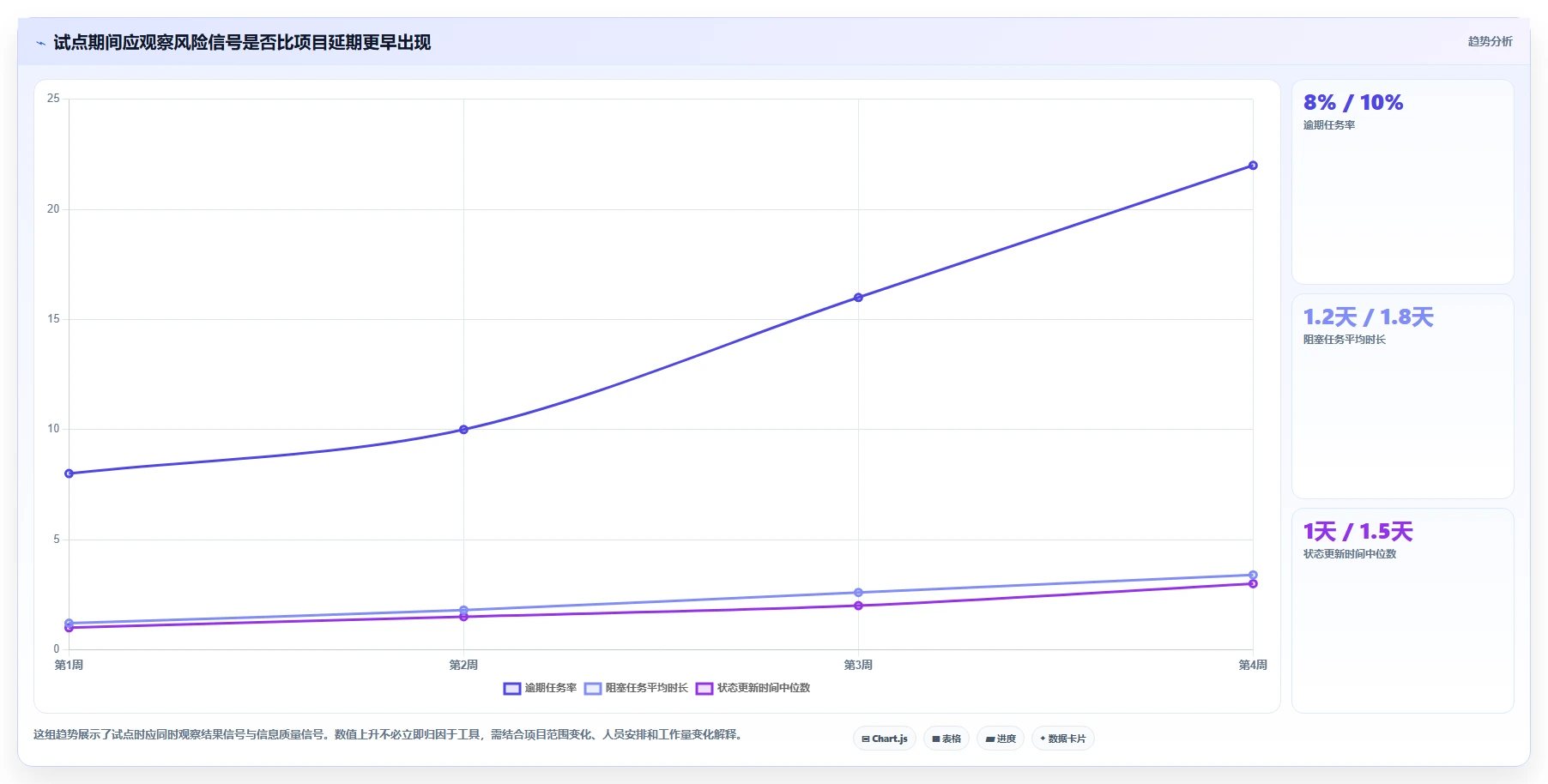Click the 逾期任务率 data point at 第1周
The image size is (1548, 784).
70,473
